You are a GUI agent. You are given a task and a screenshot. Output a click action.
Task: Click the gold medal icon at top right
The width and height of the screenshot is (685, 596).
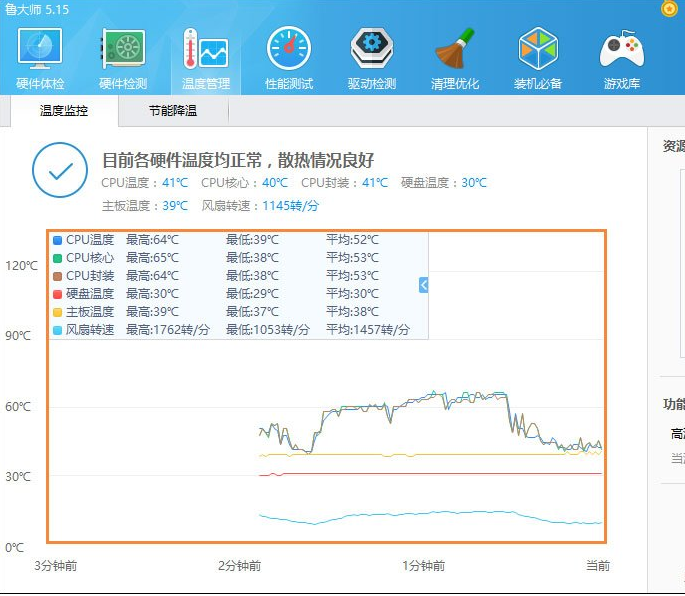tap(669, 8)
